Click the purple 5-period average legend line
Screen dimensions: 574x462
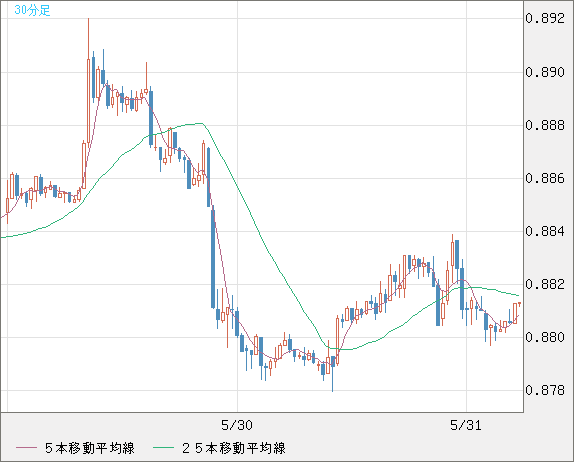[x=26, y=448]
